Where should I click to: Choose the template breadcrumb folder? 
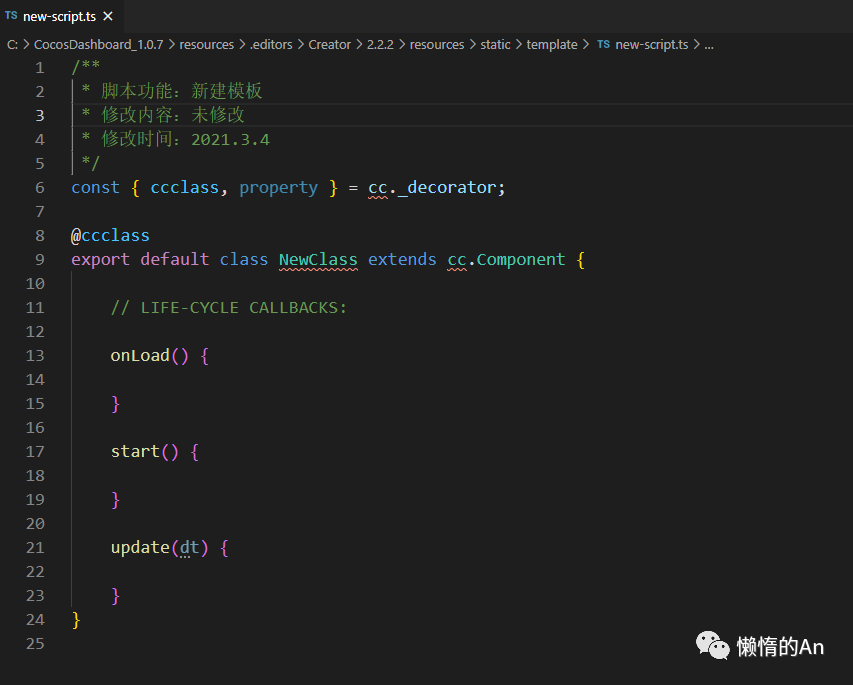coord(552,45)
